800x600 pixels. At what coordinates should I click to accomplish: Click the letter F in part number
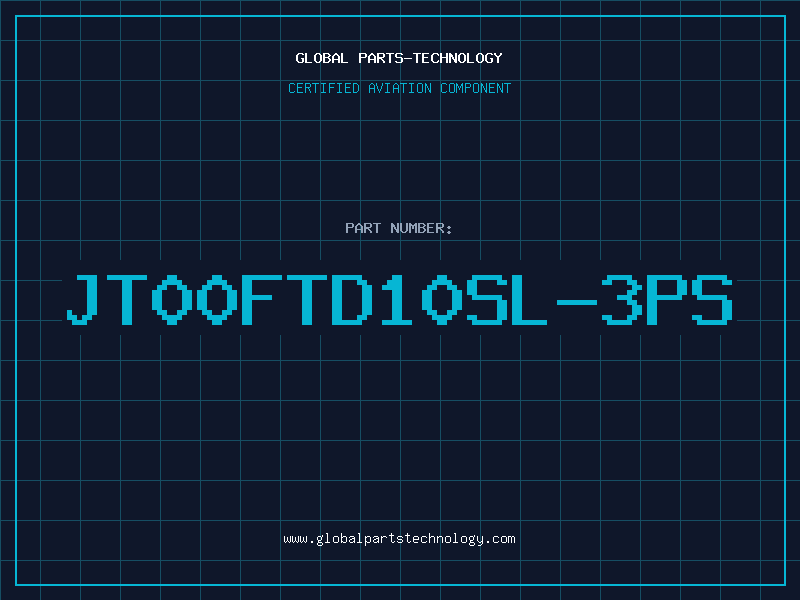[x=262, y=299]
